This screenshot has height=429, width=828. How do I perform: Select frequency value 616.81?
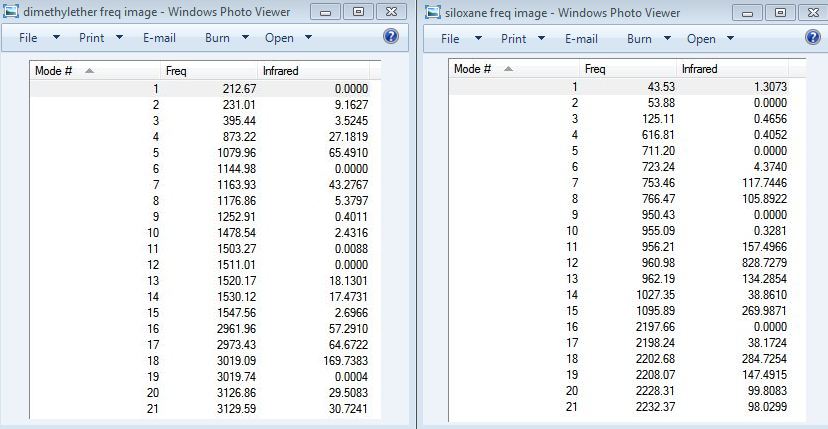coord(658,135)
